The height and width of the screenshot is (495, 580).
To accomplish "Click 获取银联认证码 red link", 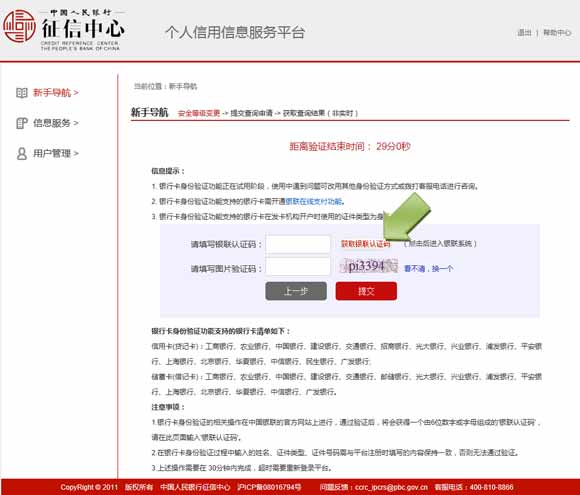I will click(x=365, y=244).
